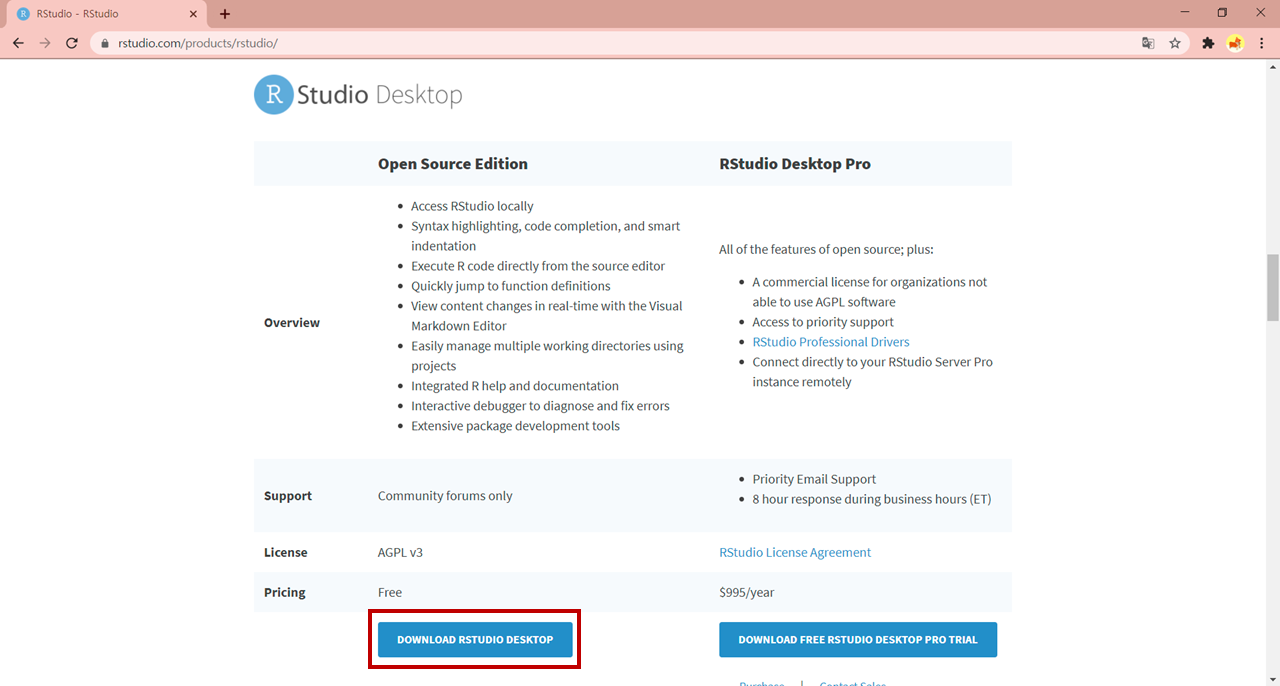Click Priority Email Support text
The image size is (1280, 686).
[814, 479]
